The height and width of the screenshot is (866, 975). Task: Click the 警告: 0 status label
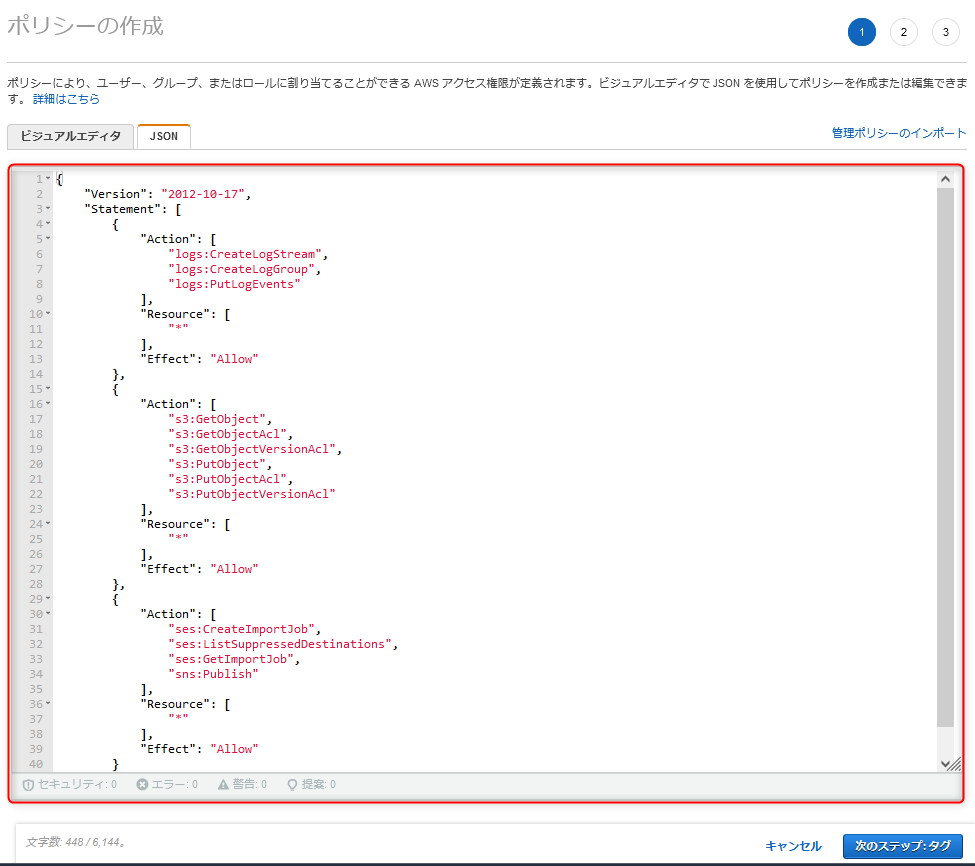249,785
